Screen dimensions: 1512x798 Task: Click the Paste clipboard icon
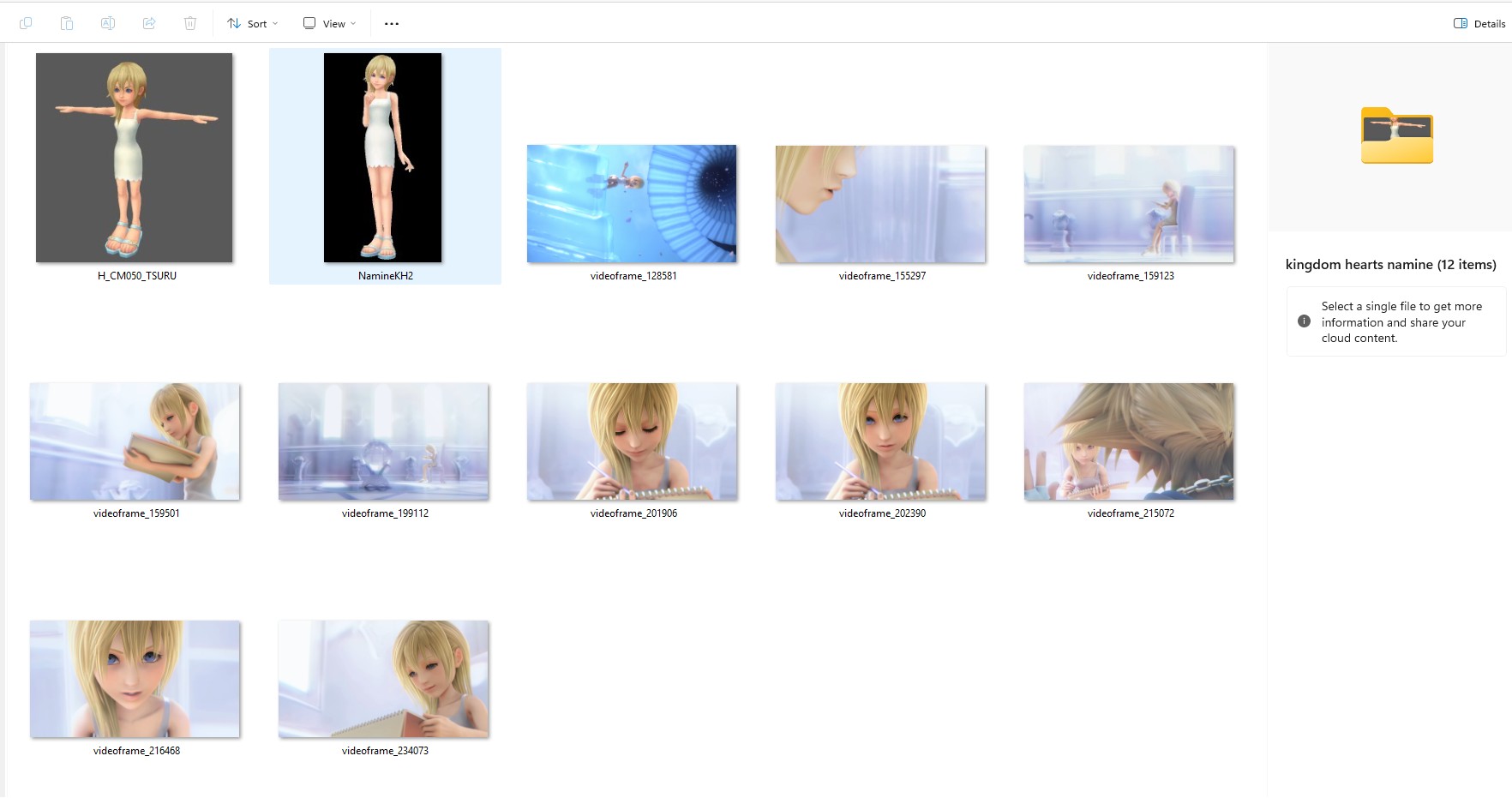click(67, 23)
